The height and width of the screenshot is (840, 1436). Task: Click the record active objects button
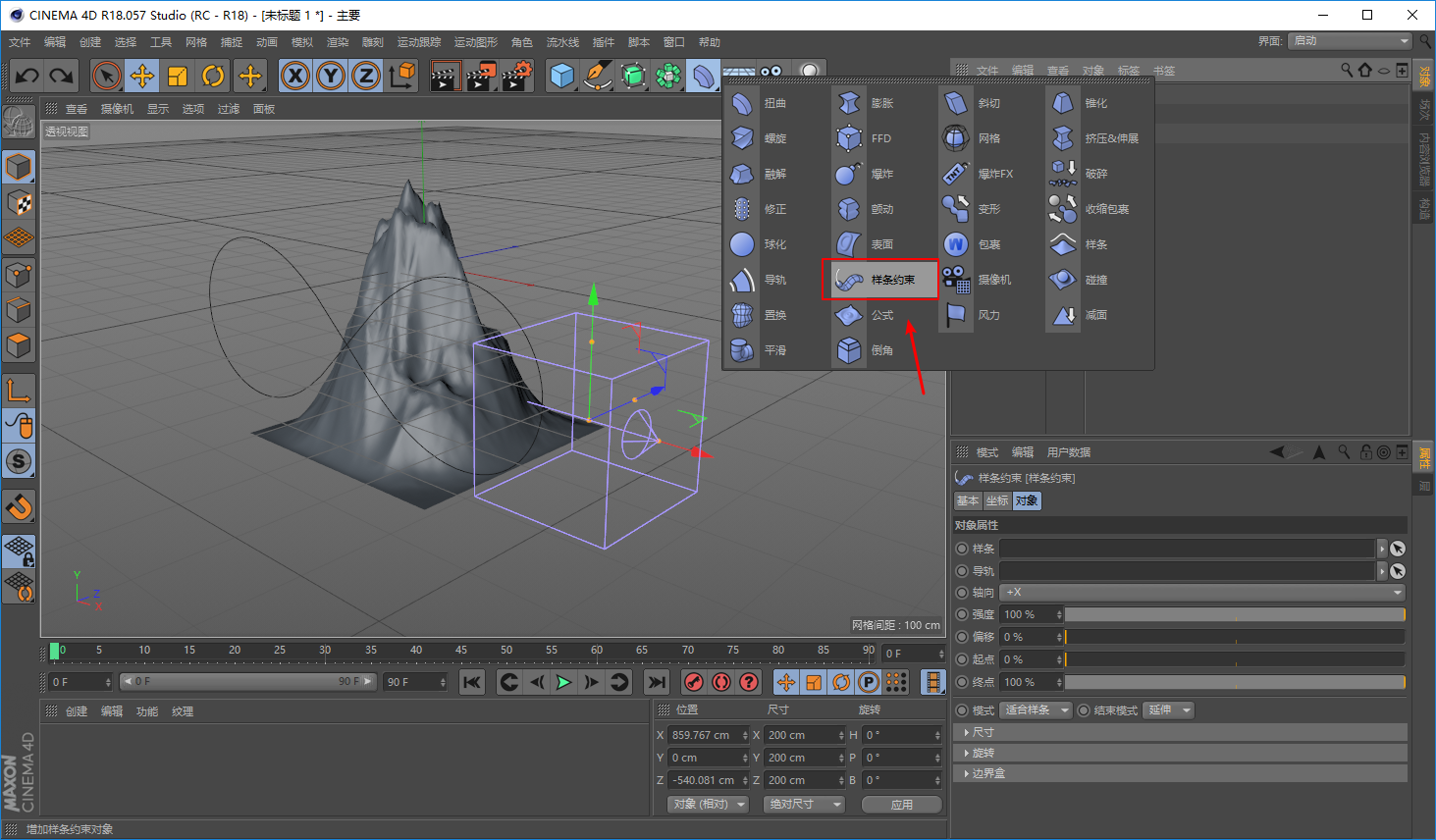694,682
